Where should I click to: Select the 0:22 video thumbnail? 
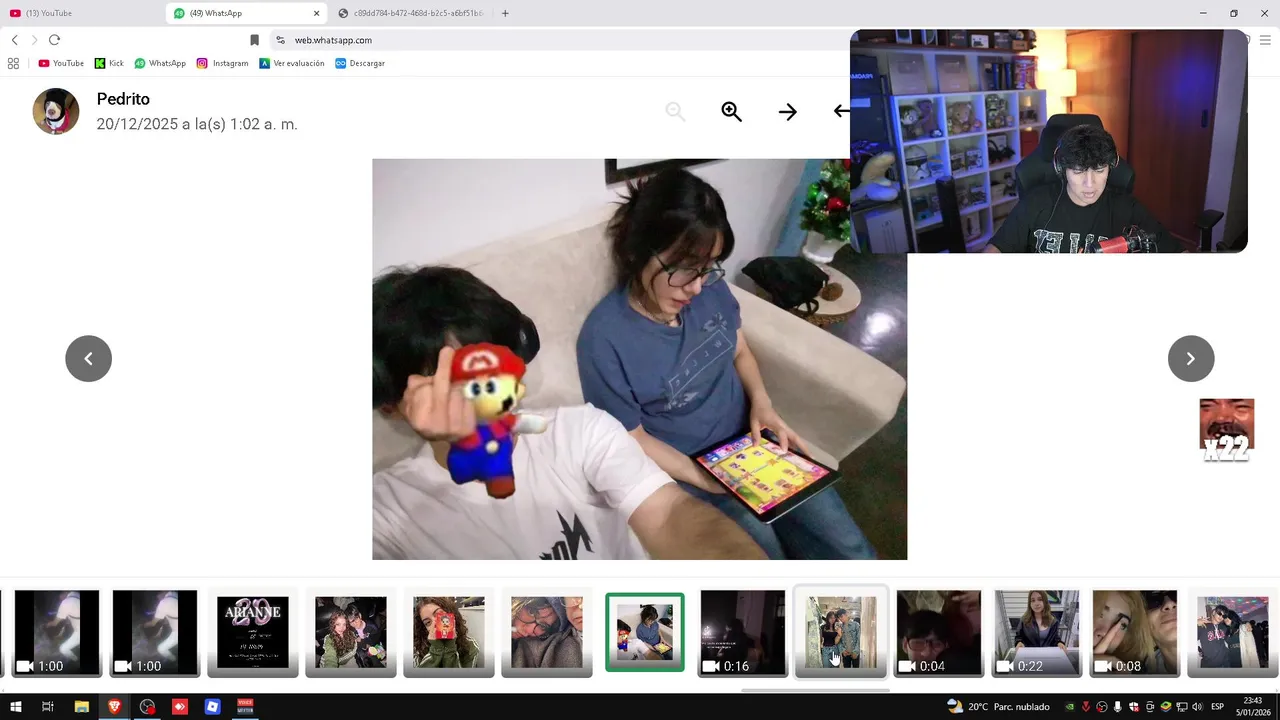[1037, 632]
